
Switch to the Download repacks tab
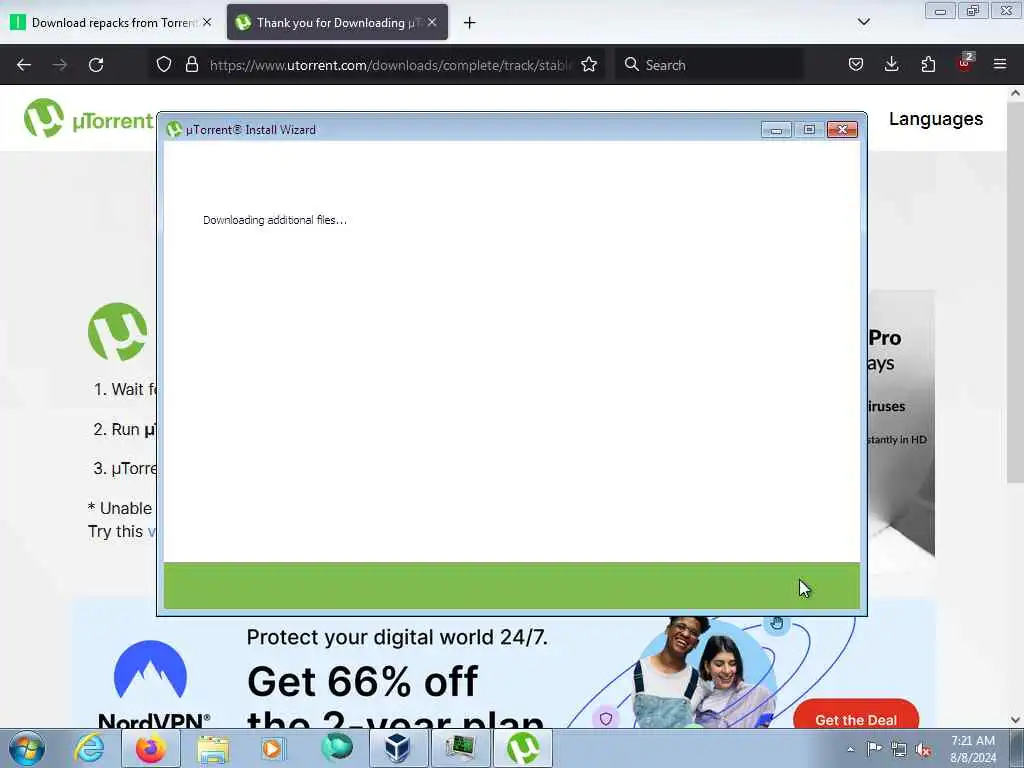112,23
